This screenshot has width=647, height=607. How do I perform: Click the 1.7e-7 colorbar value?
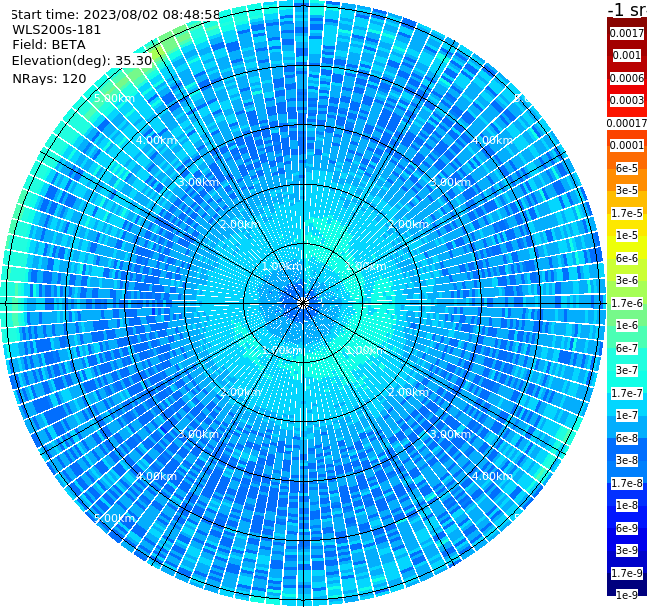click(627, 393)
